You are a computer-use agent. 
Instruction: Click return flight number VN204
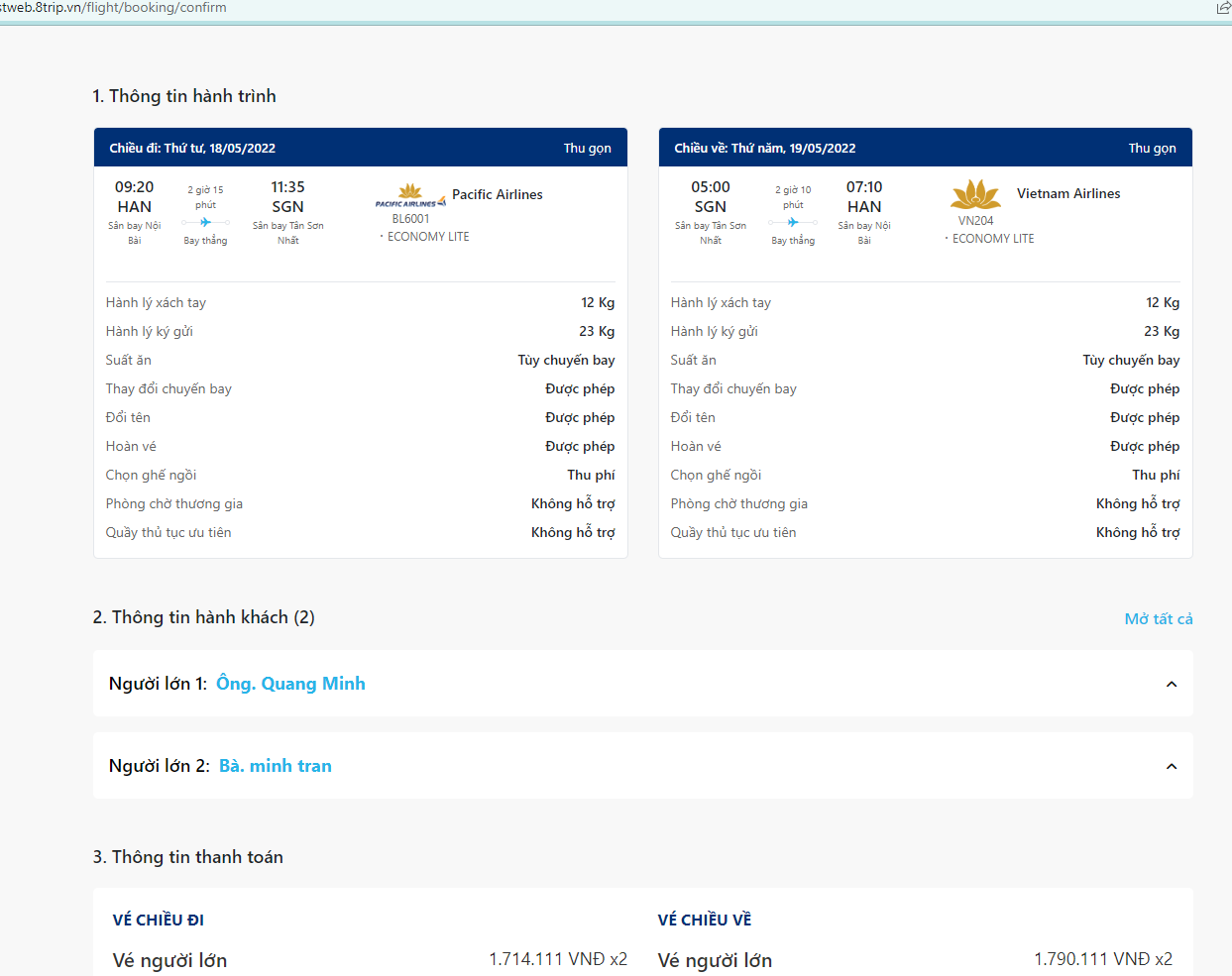point(975,221)
